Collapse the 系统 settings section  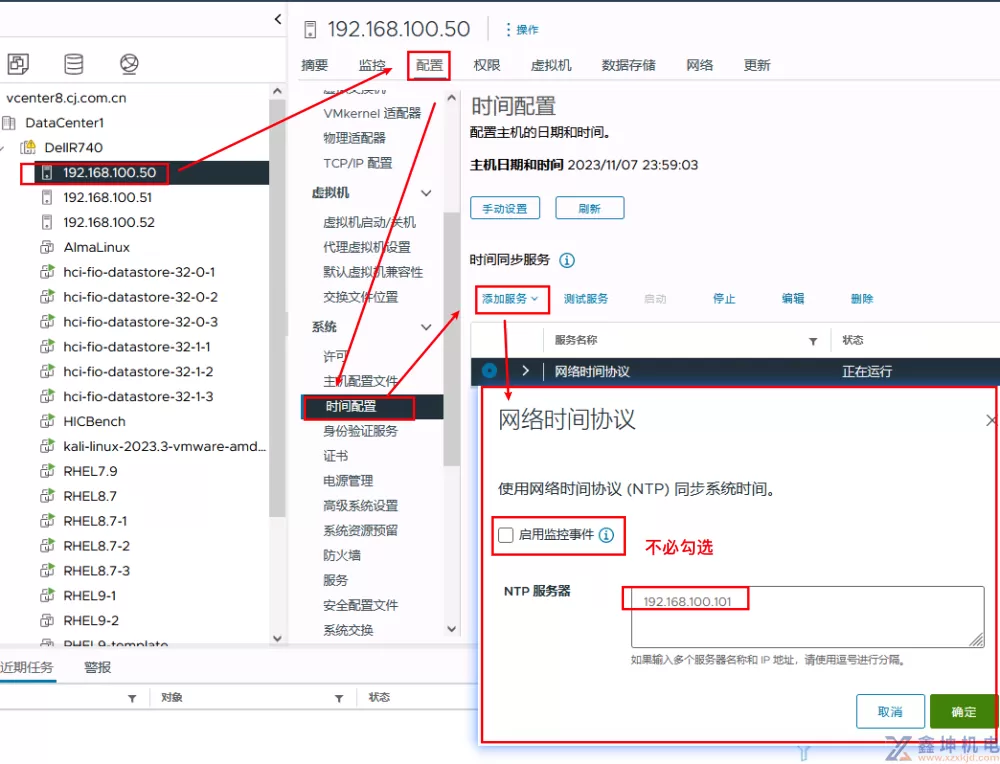[x=426, y=327]
